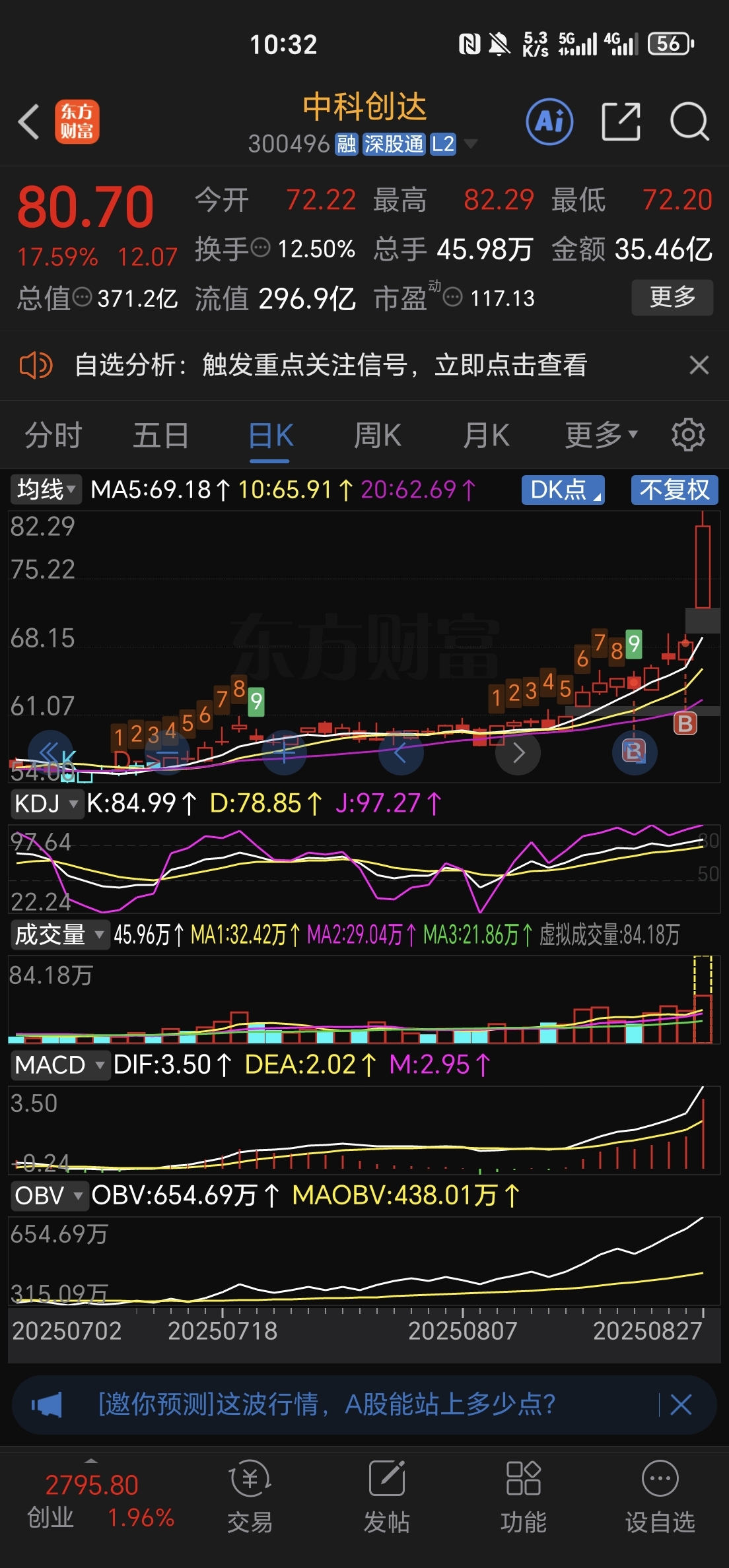Tap the 20250807 date axis label
Viewport: 729px width, 1568px height.
click(462, 1330)
